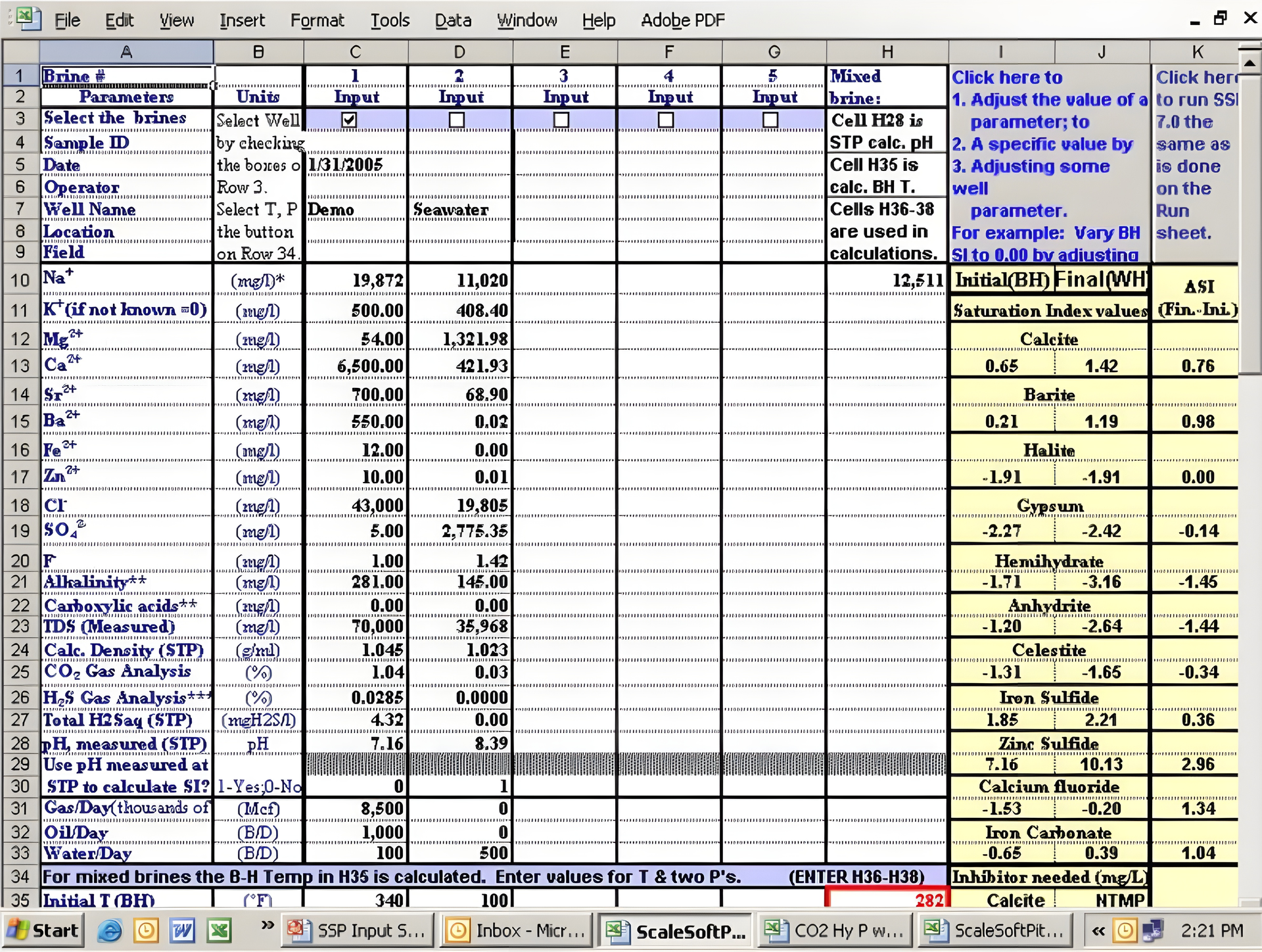Select column A header

click(126, 51)
